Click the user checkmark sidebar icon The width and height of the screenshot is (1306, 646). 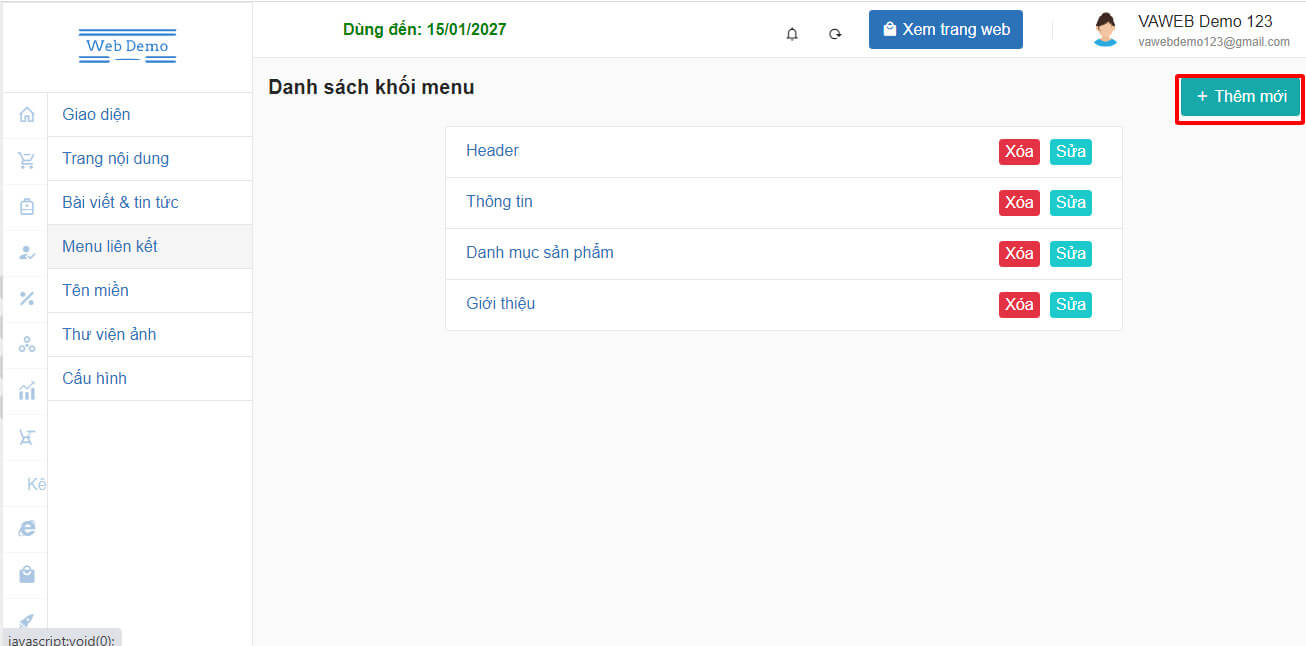(x=27, y=253)
